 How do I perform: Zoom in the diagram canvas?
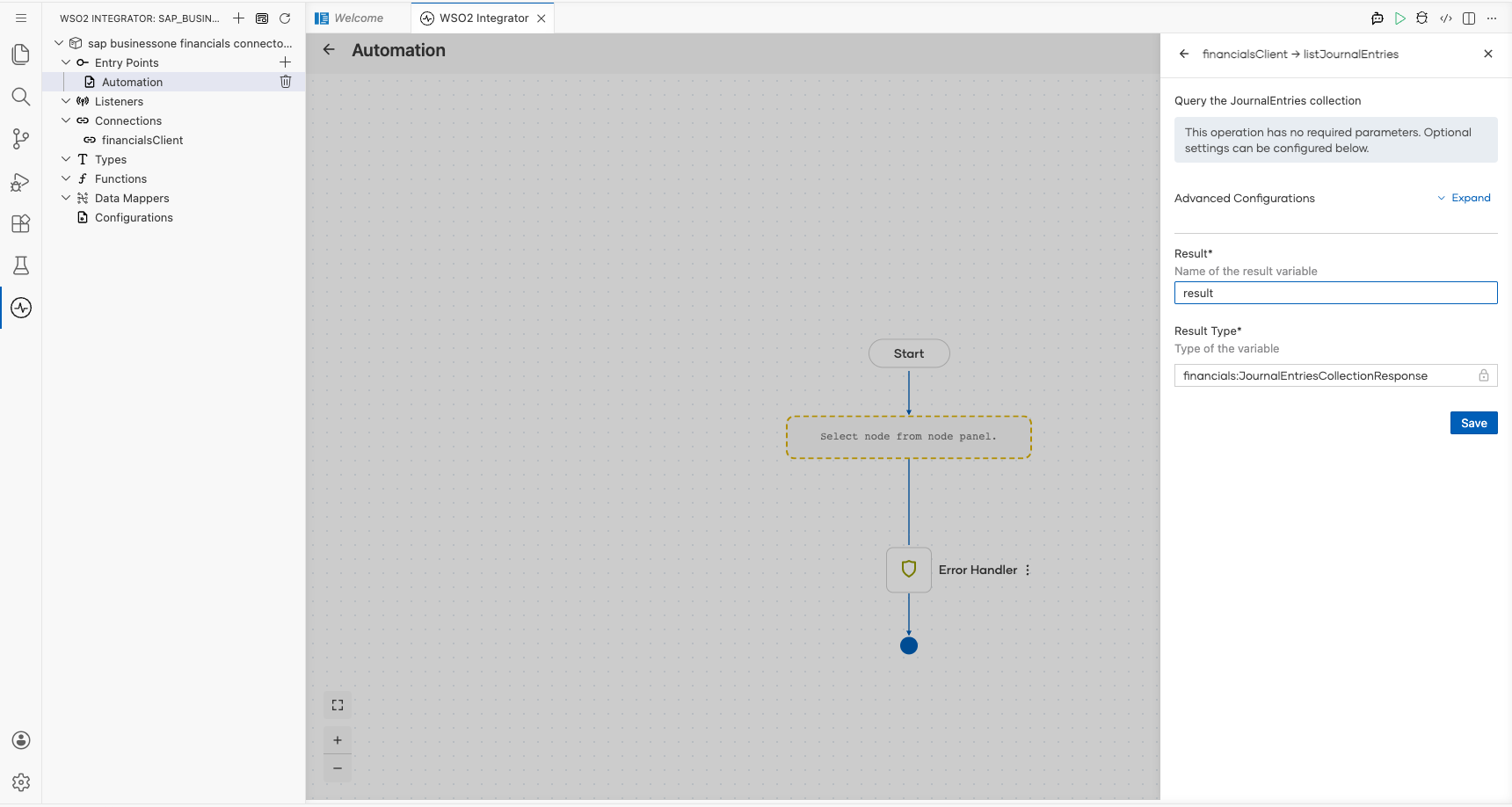tap(338, 740)
